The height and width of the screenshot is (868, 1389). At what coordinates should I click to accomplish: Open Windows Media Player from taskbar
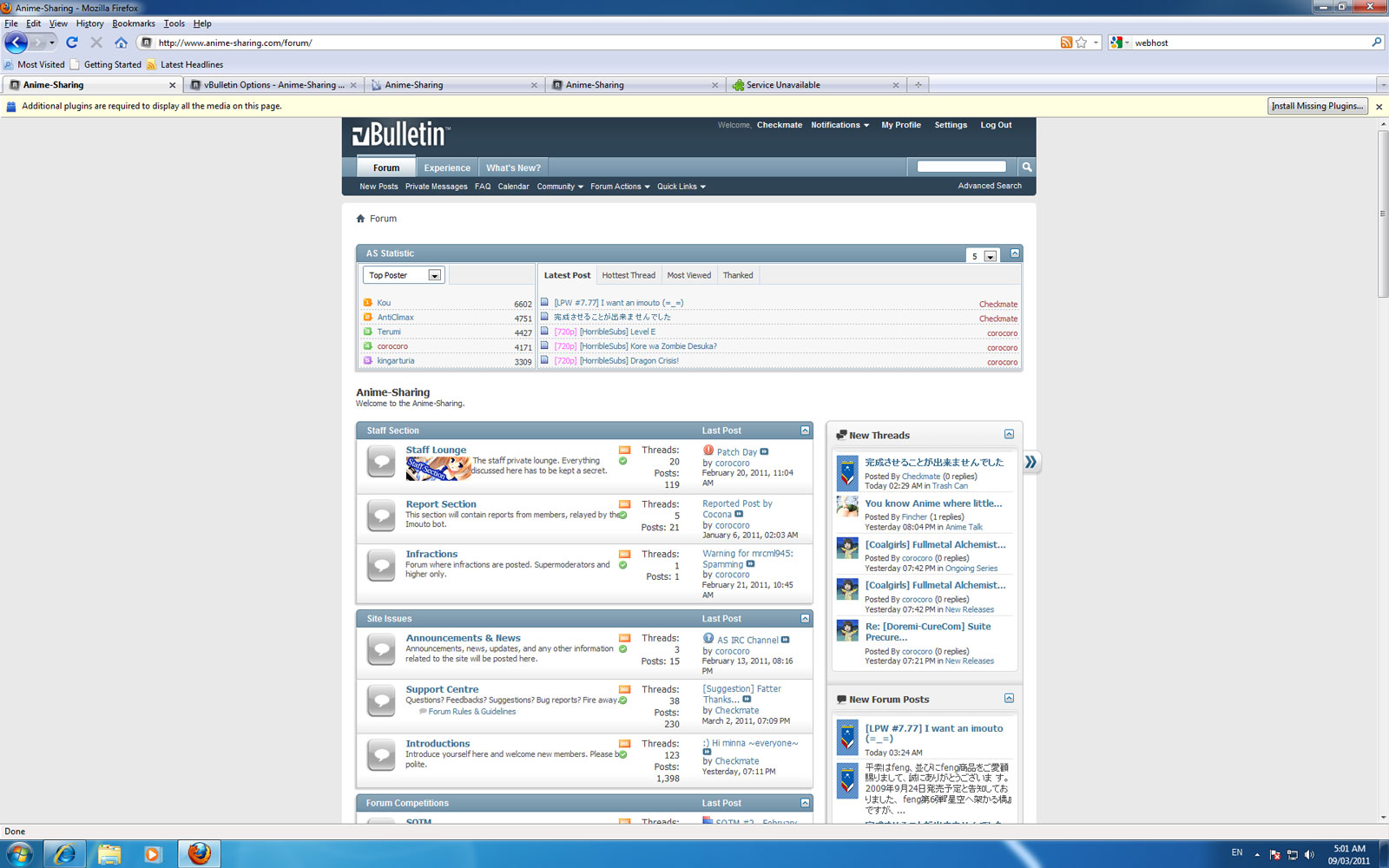153,854
